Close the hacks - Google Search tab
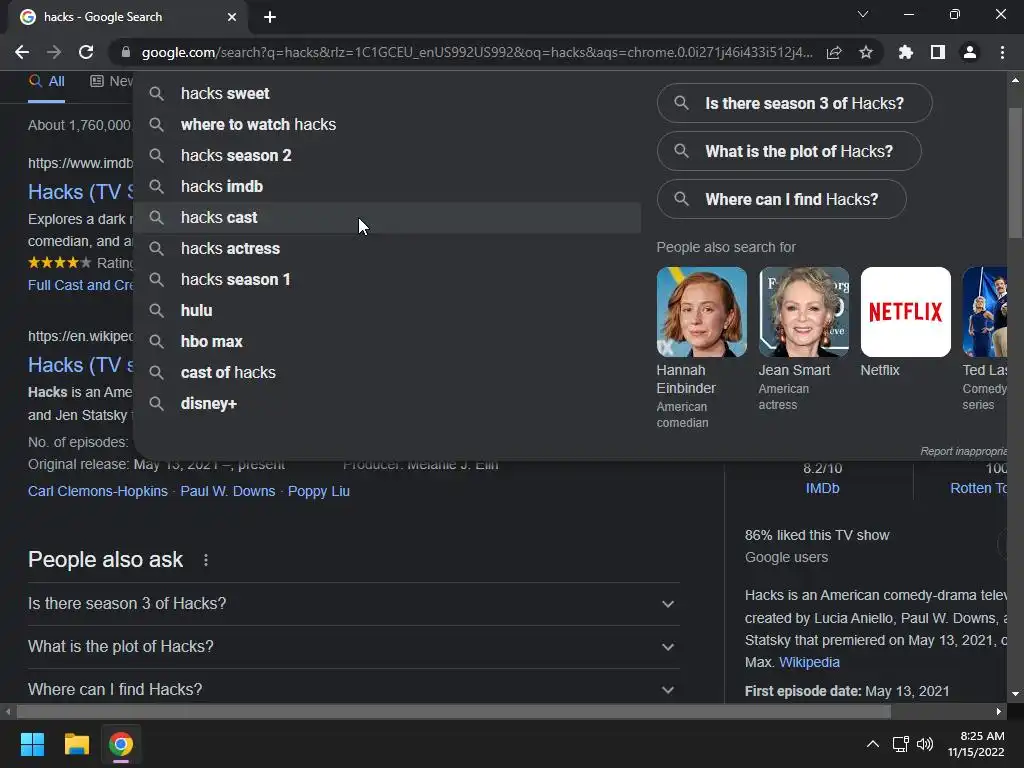 tap(232, 17)
